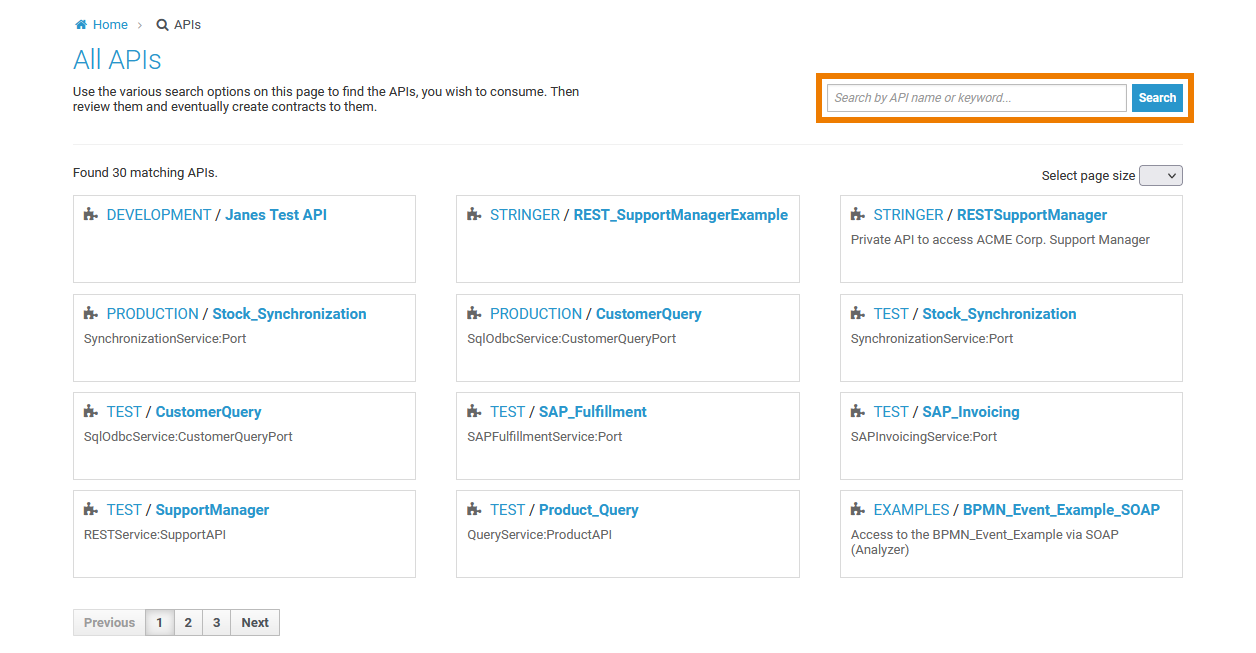The image size is (1256, 653).
Task: Open the TEST SupportManager API link
Action: tap(212, 510)
